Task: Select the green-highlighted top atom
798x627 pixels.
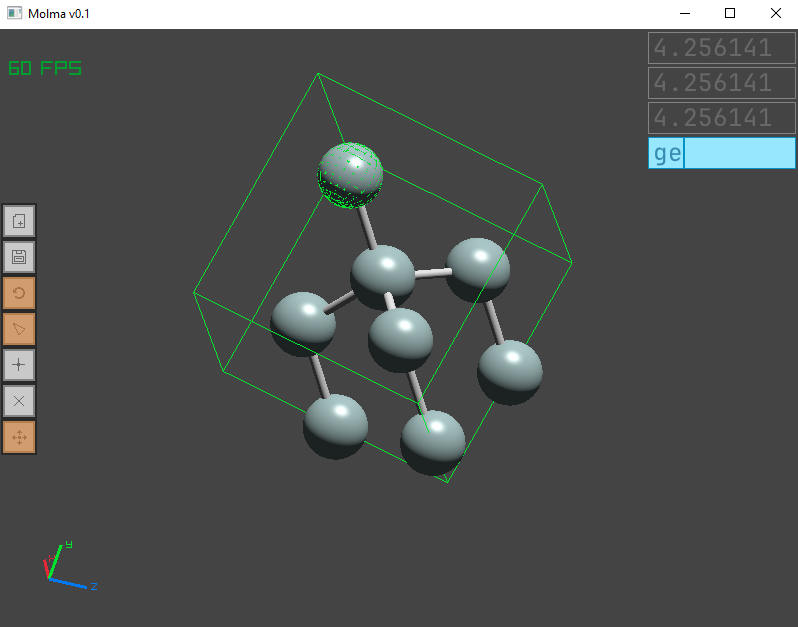Action: coord(350,175)
